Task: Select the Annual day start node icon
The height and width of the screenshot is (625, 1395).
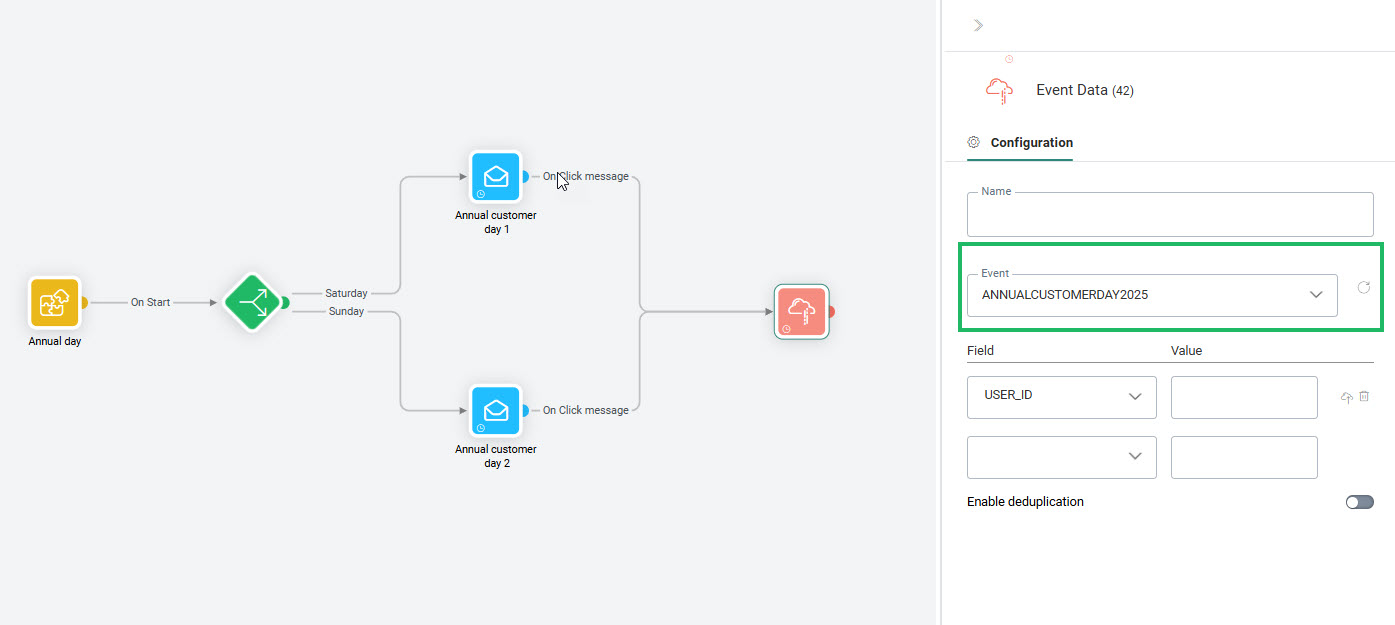Action: click(x=54, y=303)
